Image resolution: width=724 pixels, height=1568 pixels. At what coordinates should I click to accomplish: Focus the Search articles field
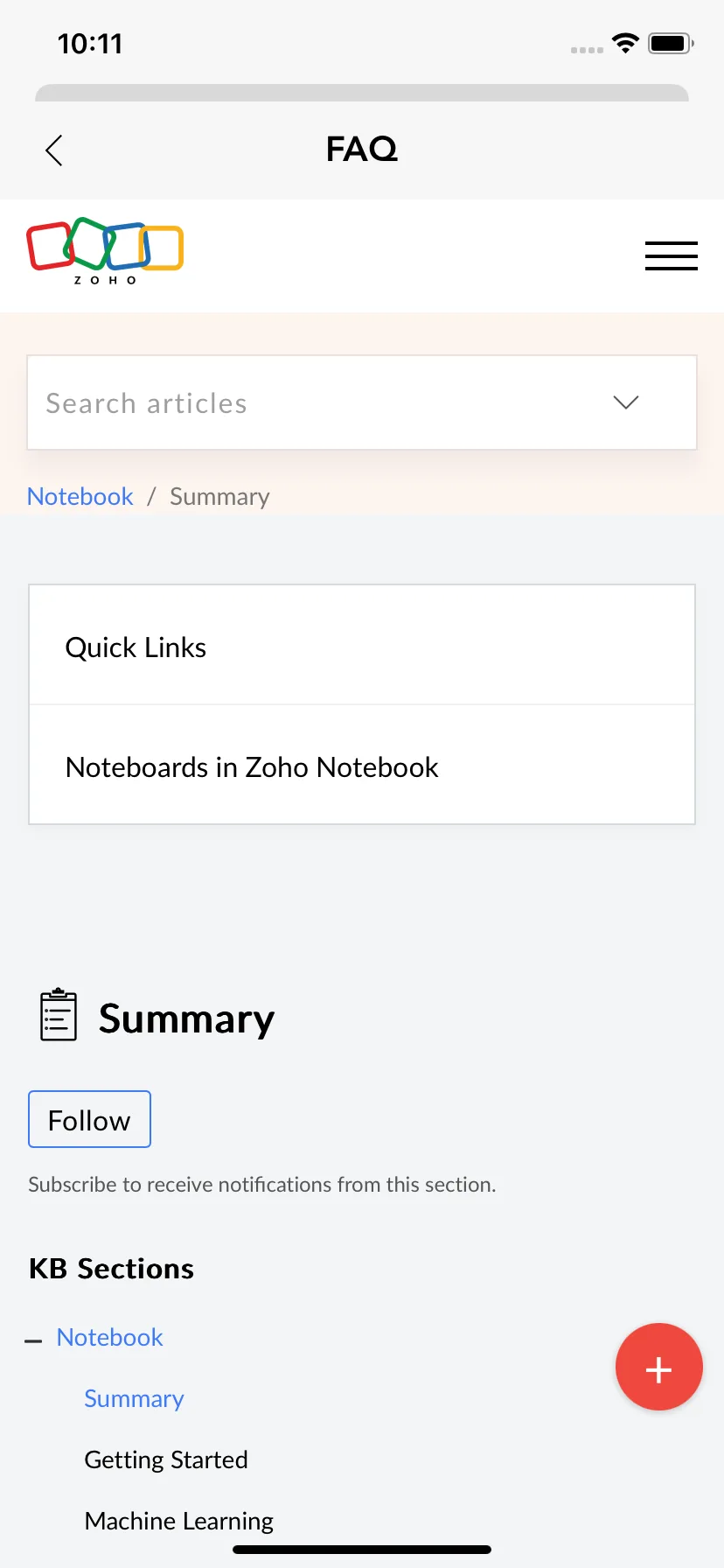point(362,402)
